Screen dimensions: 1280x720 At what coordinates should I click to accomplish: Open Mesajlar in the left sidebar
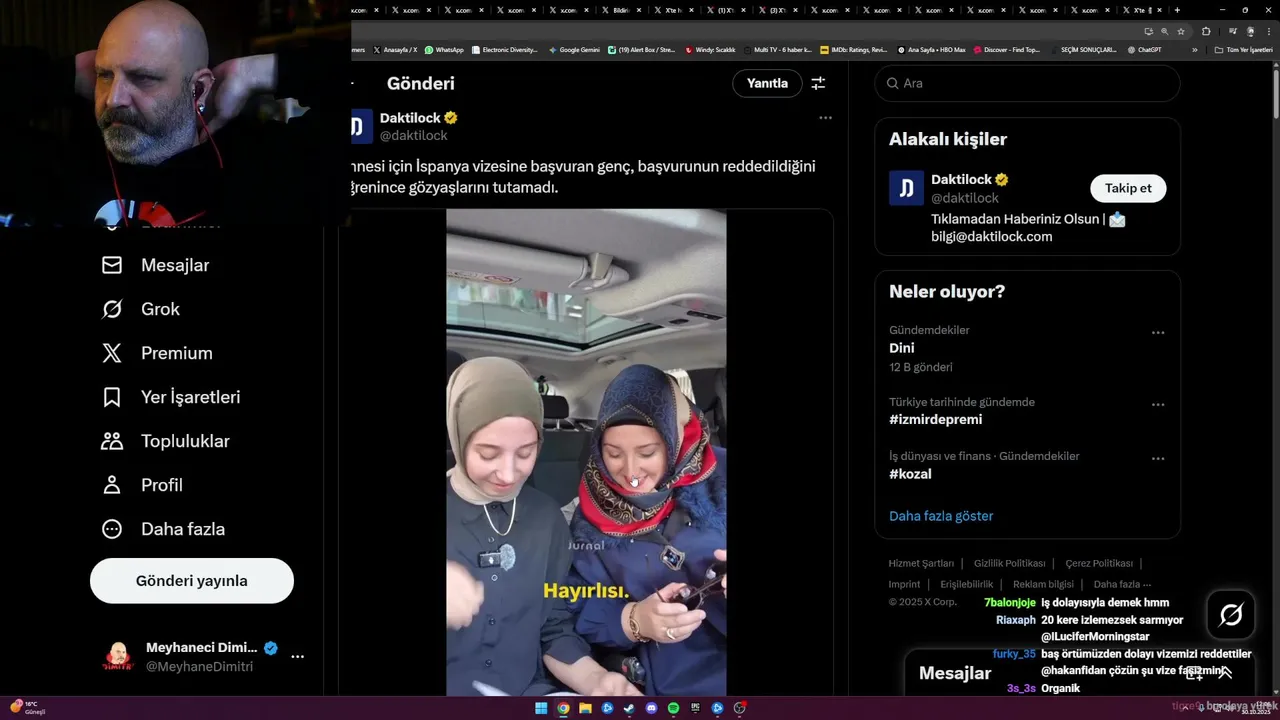155,265
